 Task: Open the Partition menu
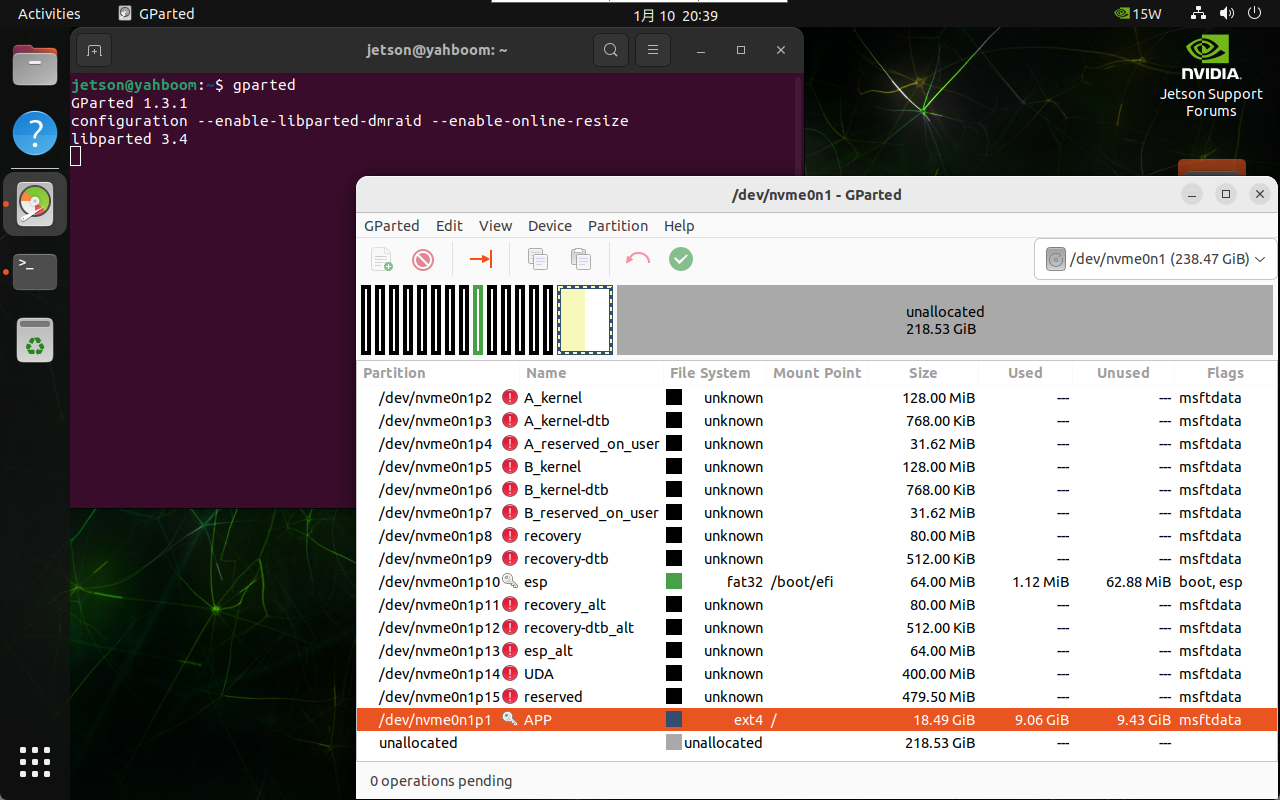click(x=617, y=226)
